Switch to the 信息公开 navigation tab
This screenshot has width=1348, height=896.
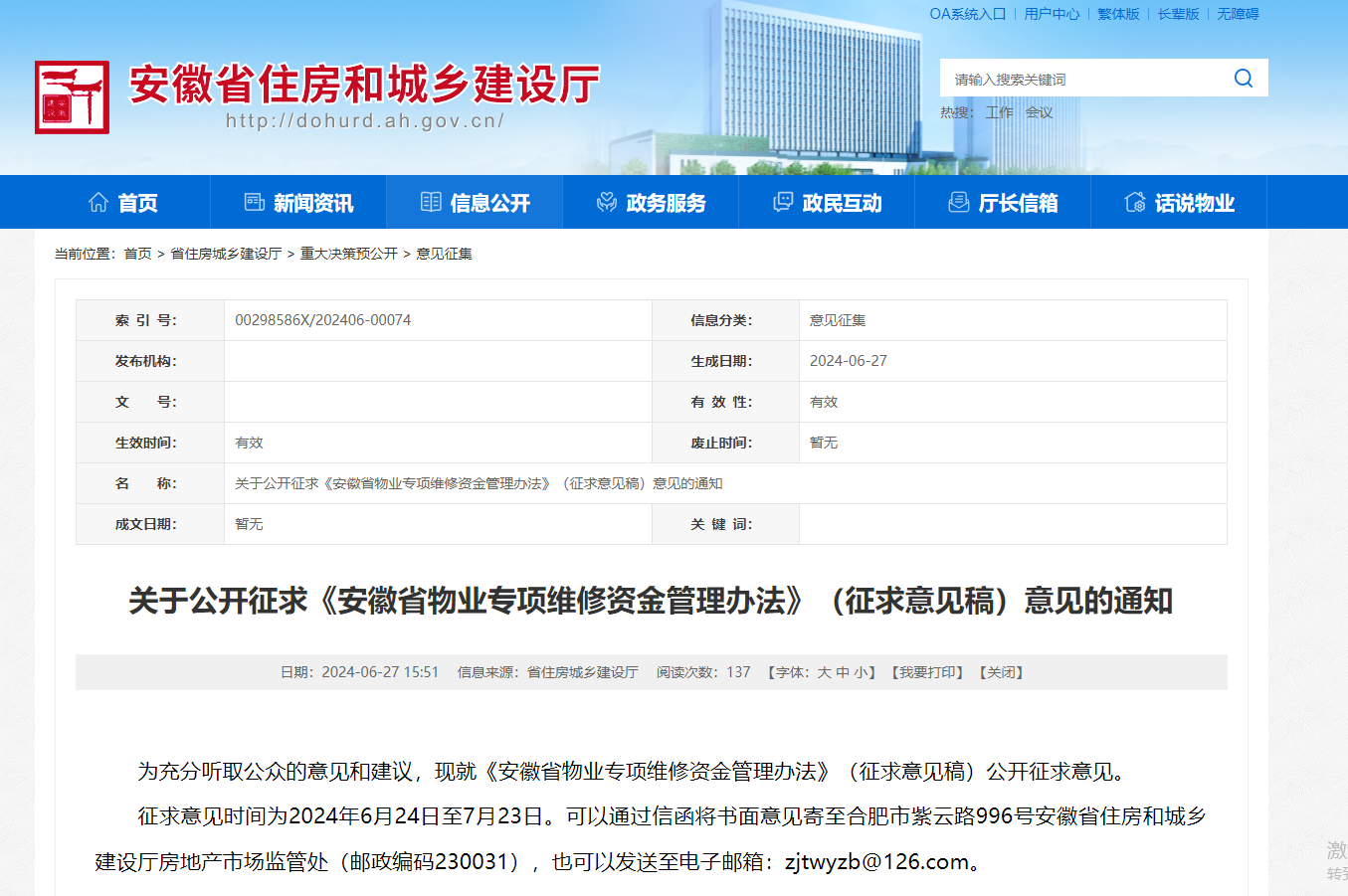click(475, 201)
